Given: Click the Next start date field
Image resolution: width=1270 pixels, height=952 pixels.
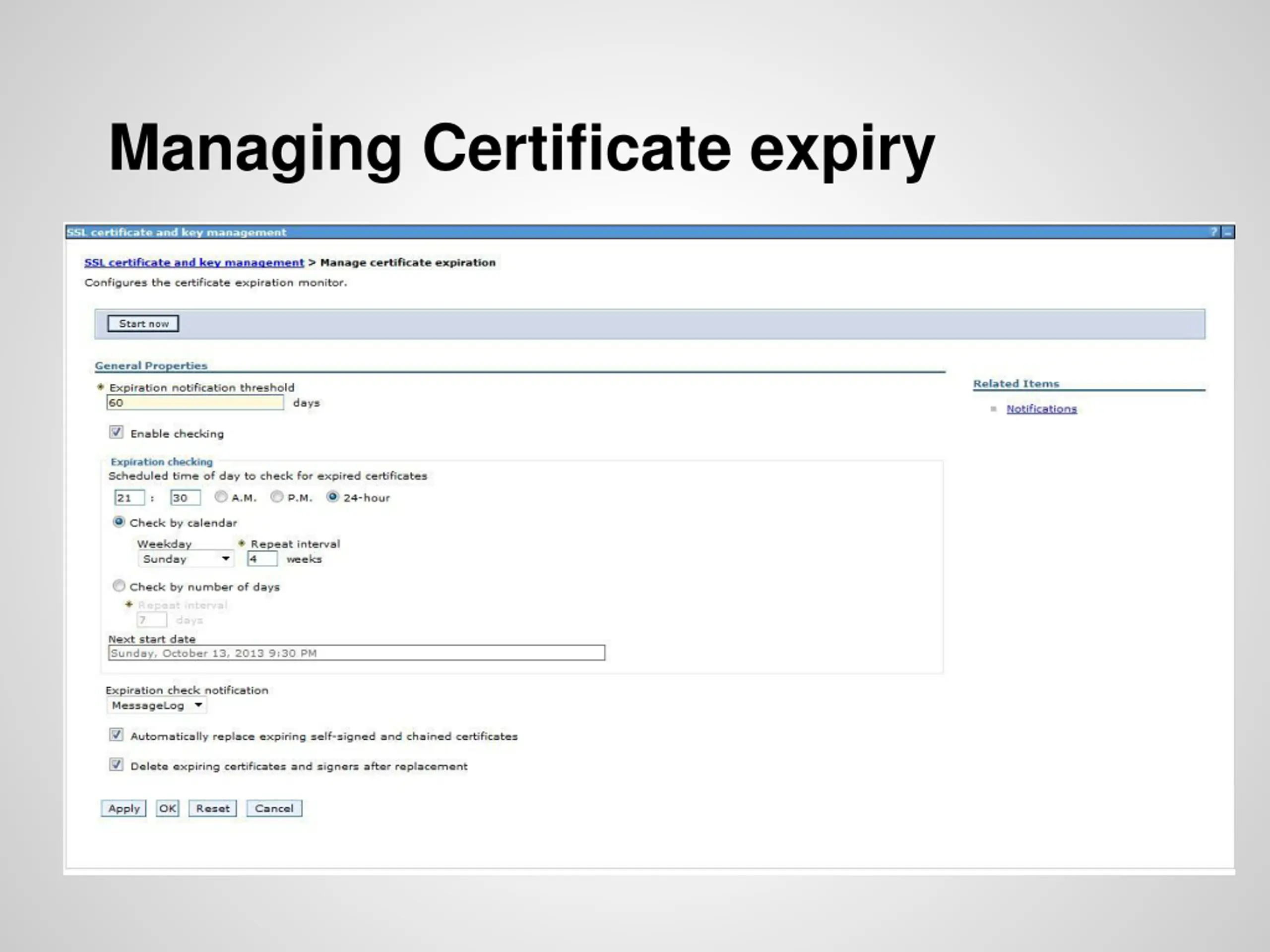Looking at the screenshot, I should pyautogui.click(x=357, y=653).
